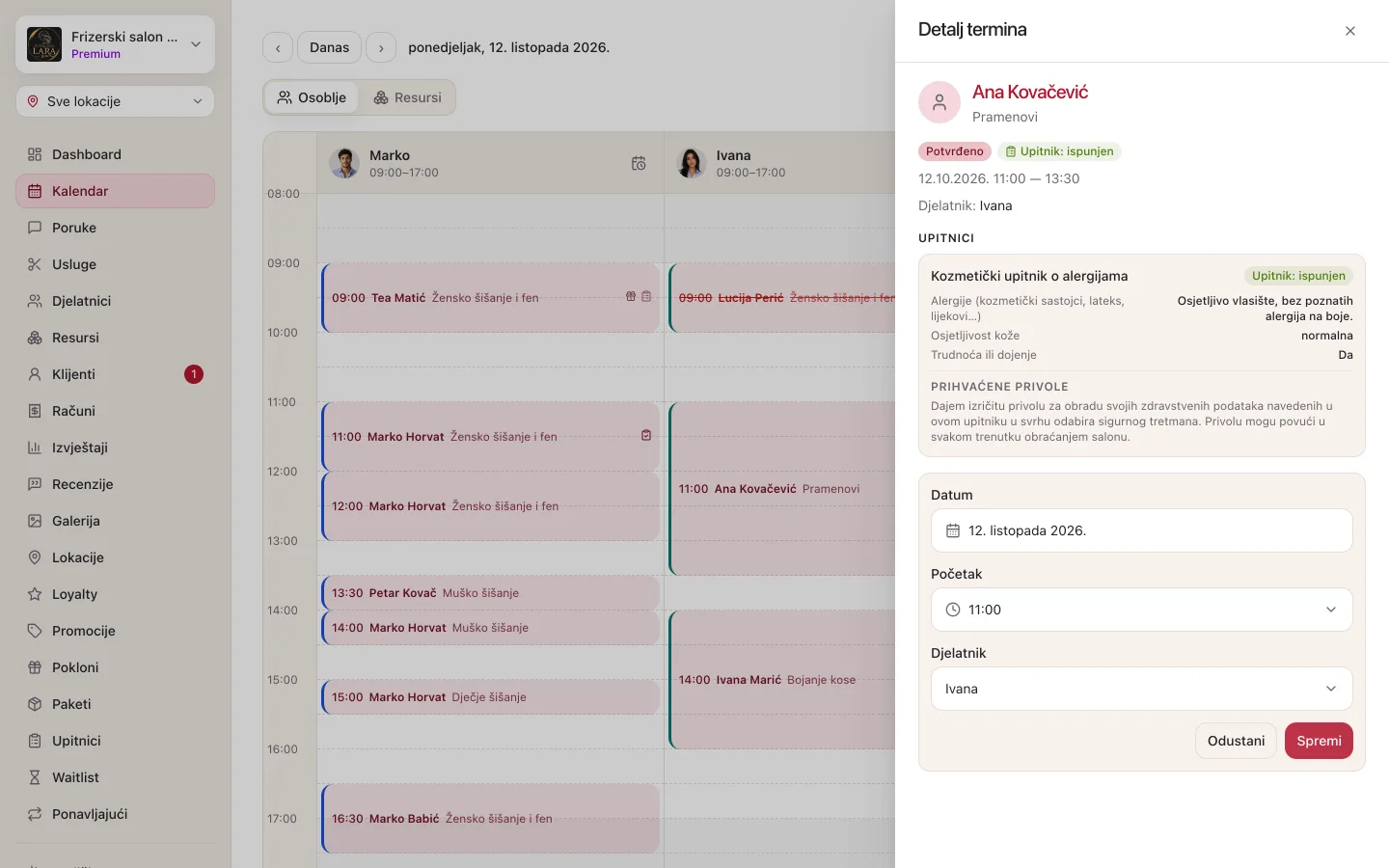The width and height of the screenshot is (1389, 868).
Task: Click Ivana's profile photo in the calendar header
Action: [691, 163]
